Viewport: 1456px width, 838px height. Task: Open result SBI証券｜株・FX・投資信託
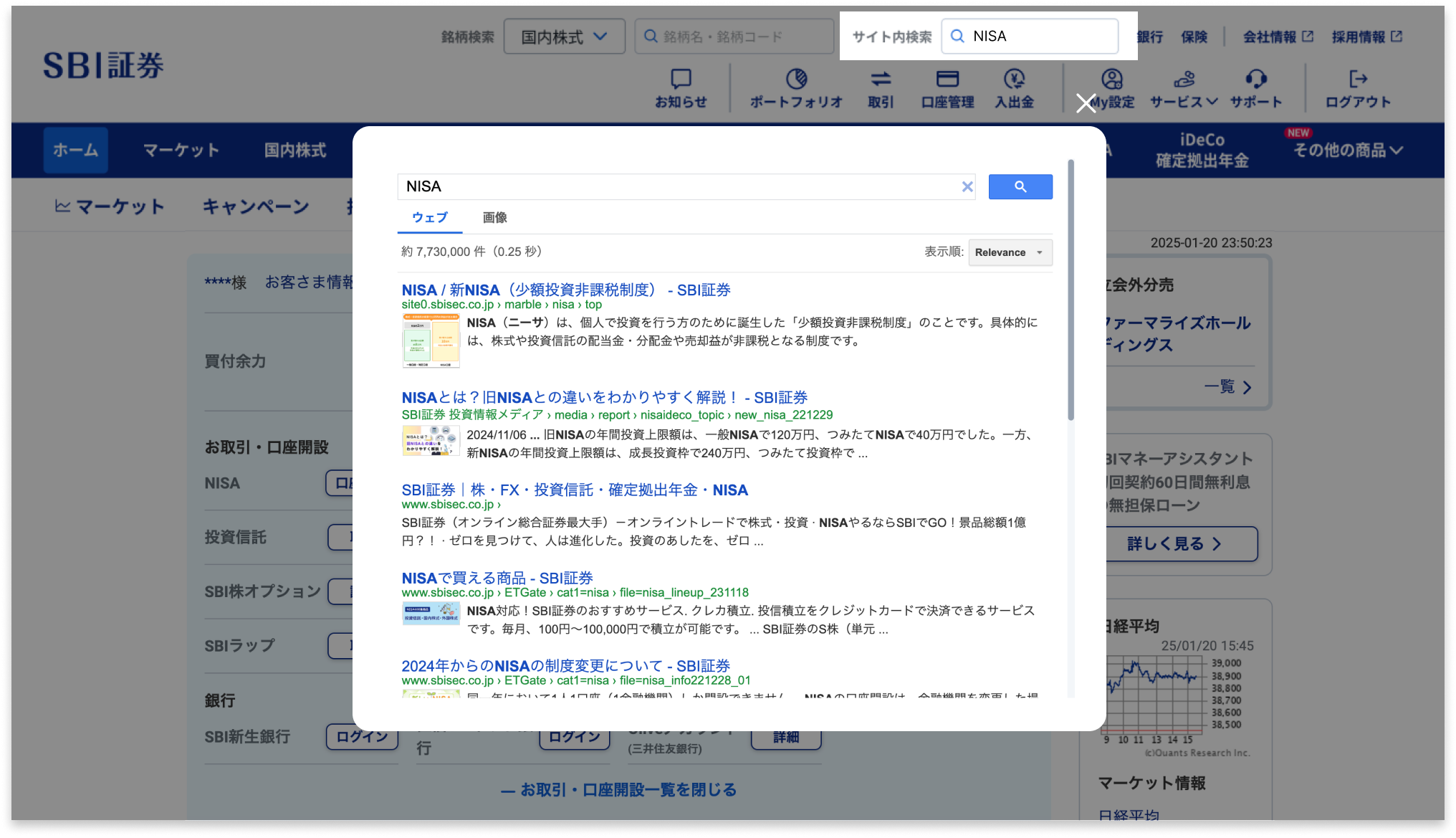tap(575, 490)
